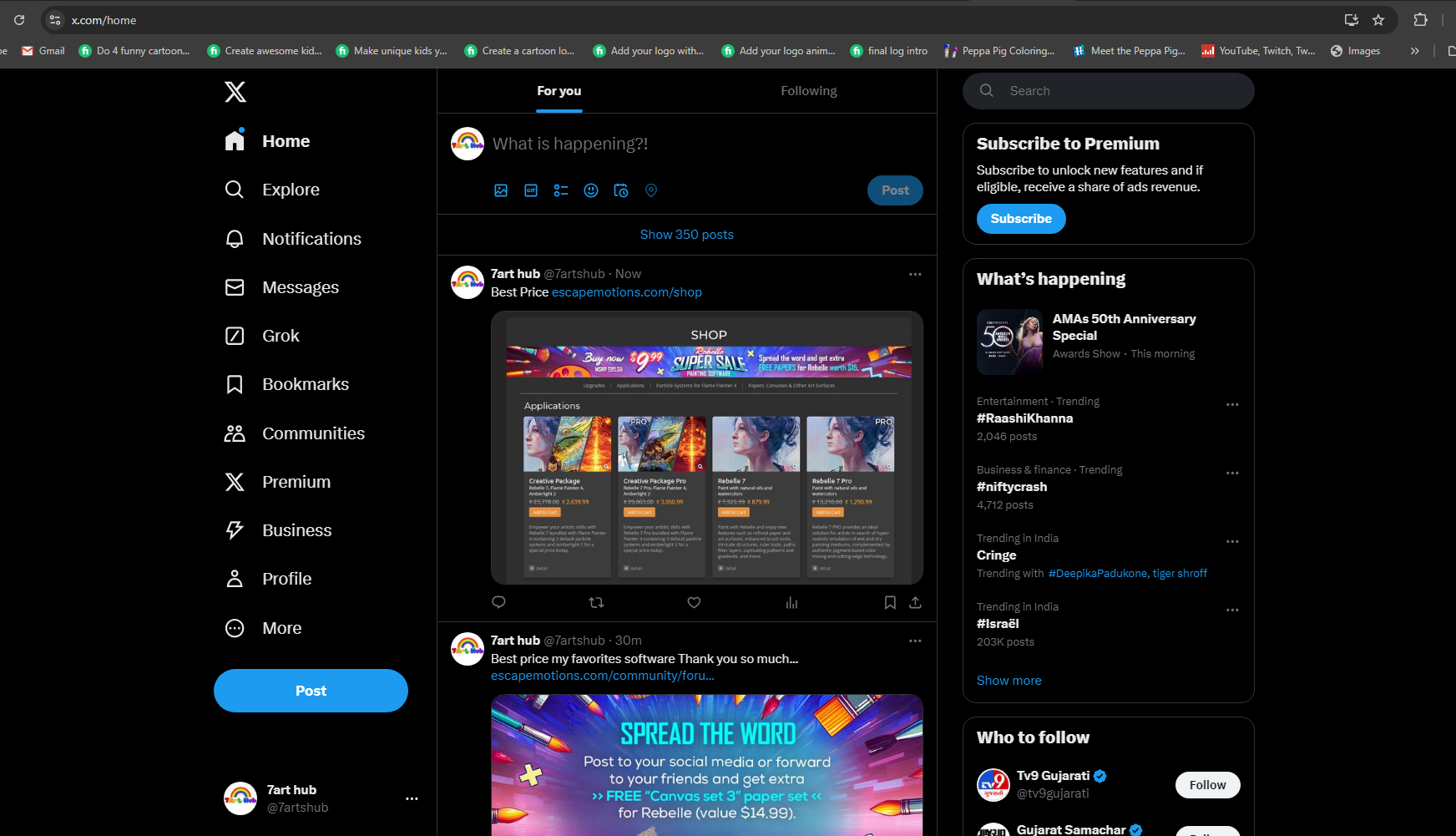Open the escapemotions.com/community/foru link
Image resolution: width=1456 pixels, height=836 pixels.
603,676
